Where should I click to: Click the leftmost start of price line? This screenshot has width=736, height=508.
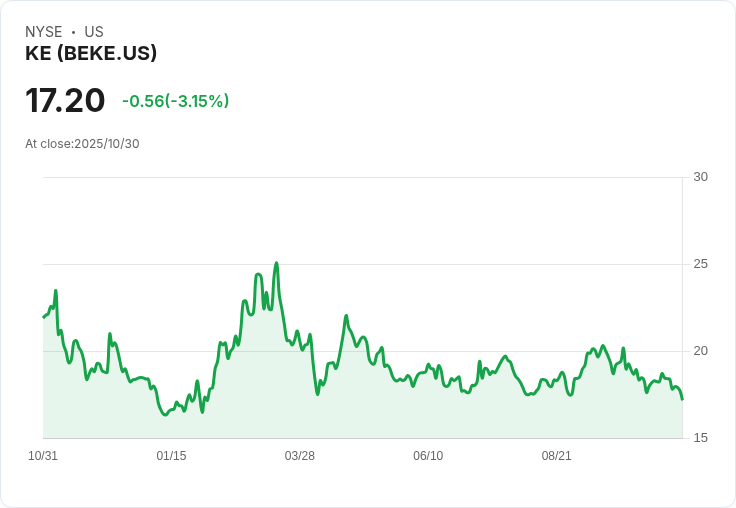tap(44, 317)
